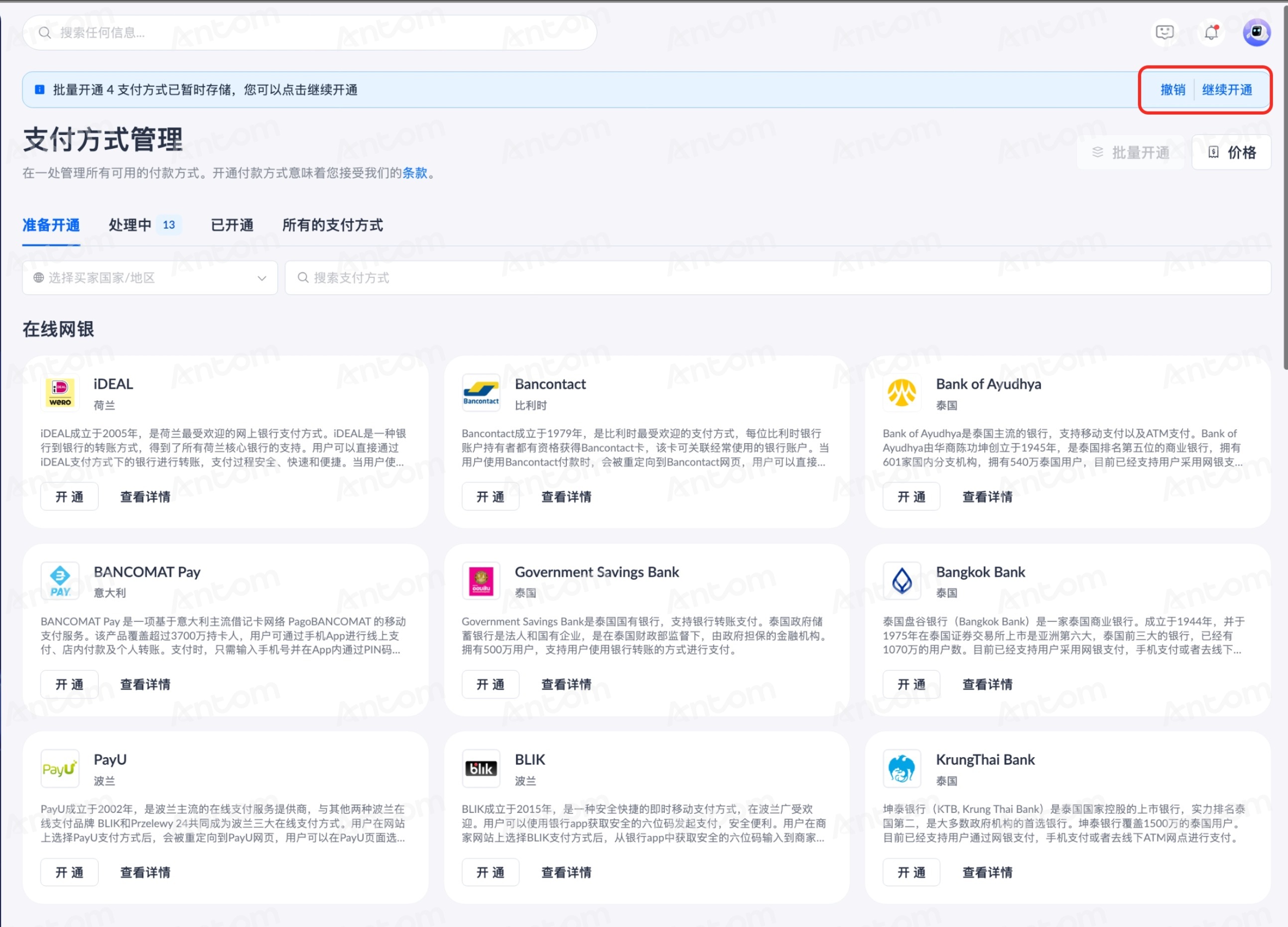Click 开通 for Bangkok Bank
The image size is (1288, 927).
(x=911, y=685)
